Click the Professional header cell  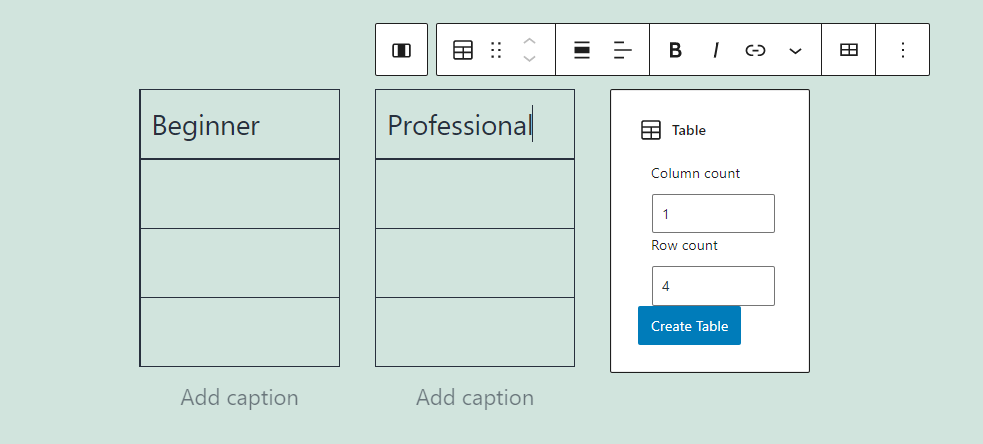pos(474,125)
